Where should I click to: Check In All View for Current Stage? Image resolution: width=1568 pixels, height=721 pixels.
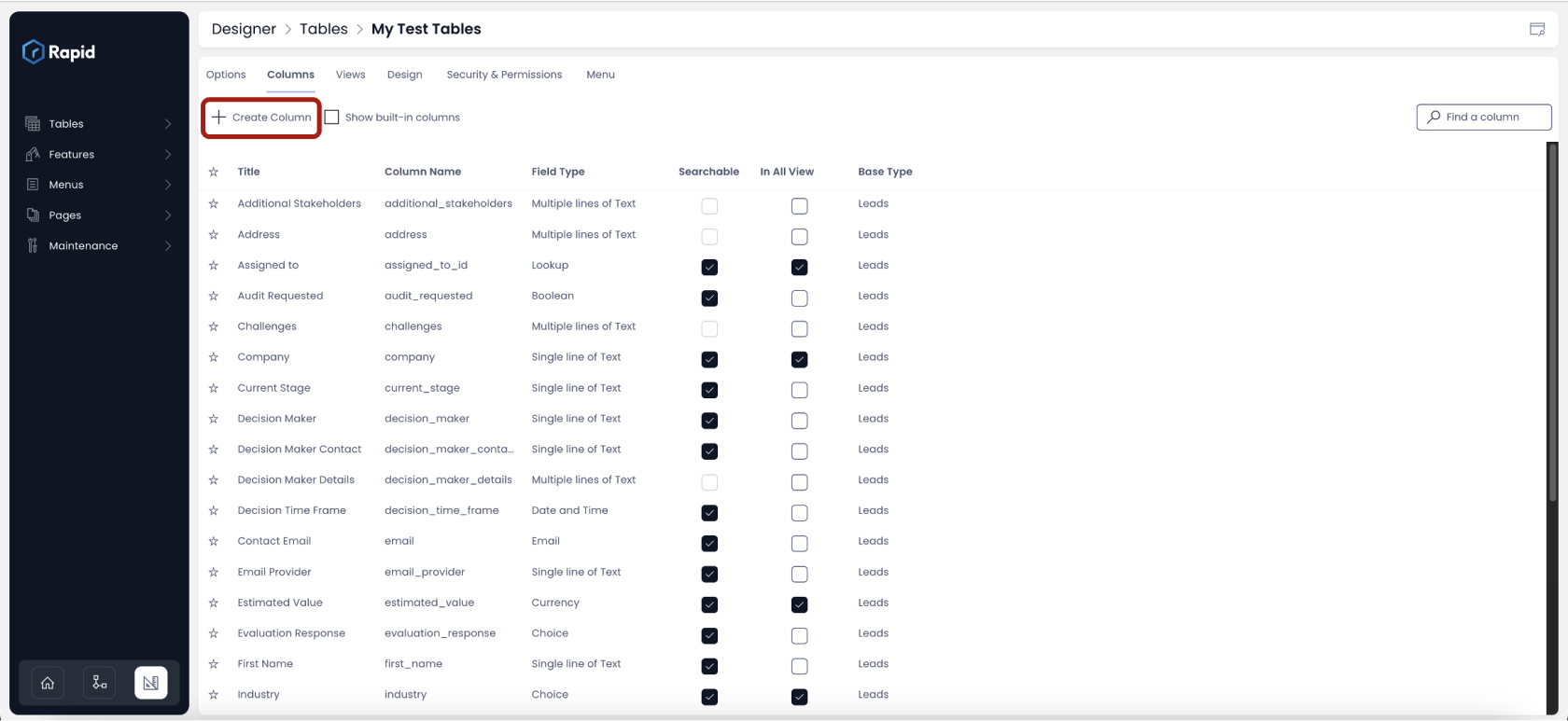pyautogui.click(x=799, y=390)
